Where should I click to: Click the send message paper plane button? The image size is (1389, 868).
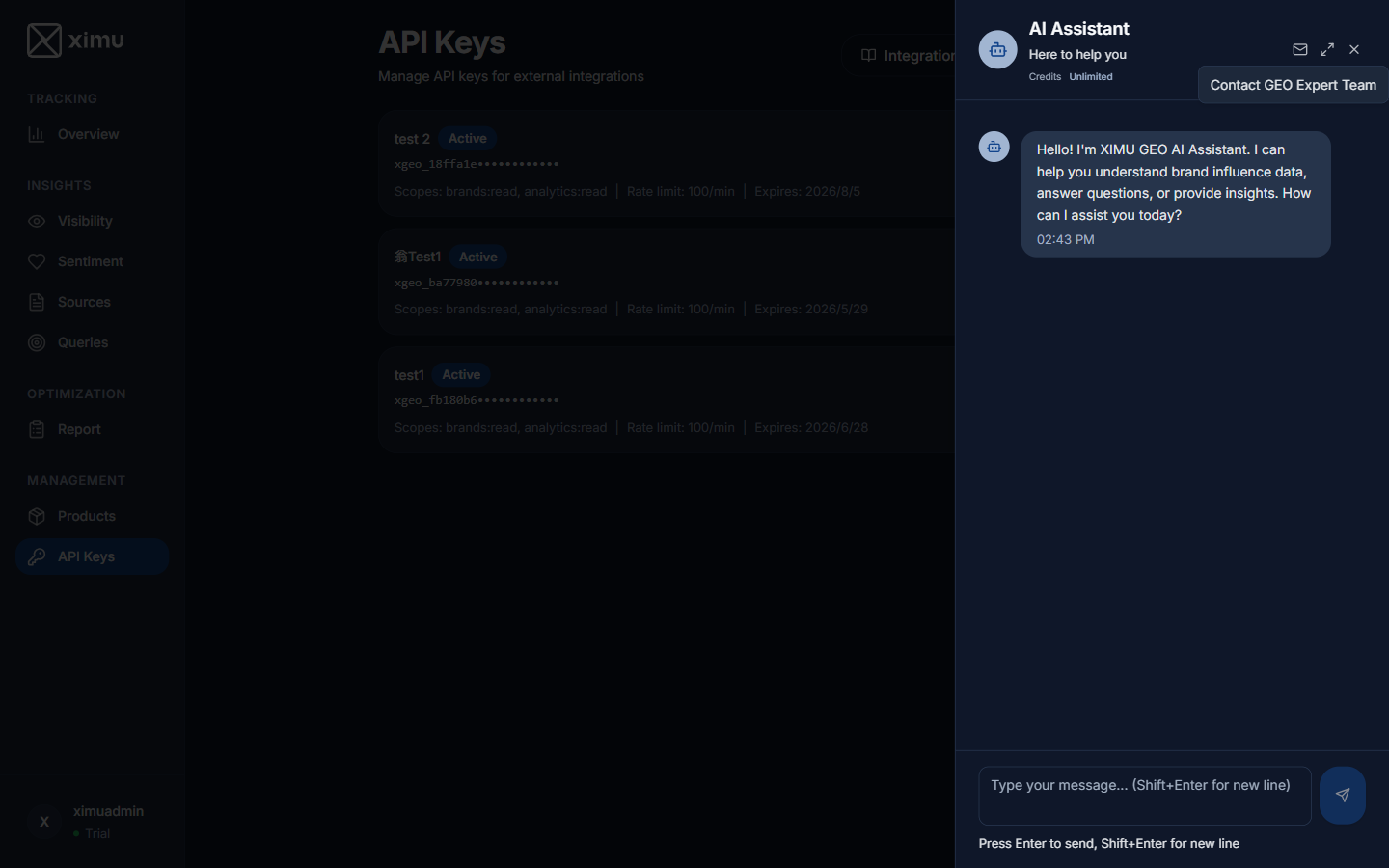click(x=1343, y=796)
